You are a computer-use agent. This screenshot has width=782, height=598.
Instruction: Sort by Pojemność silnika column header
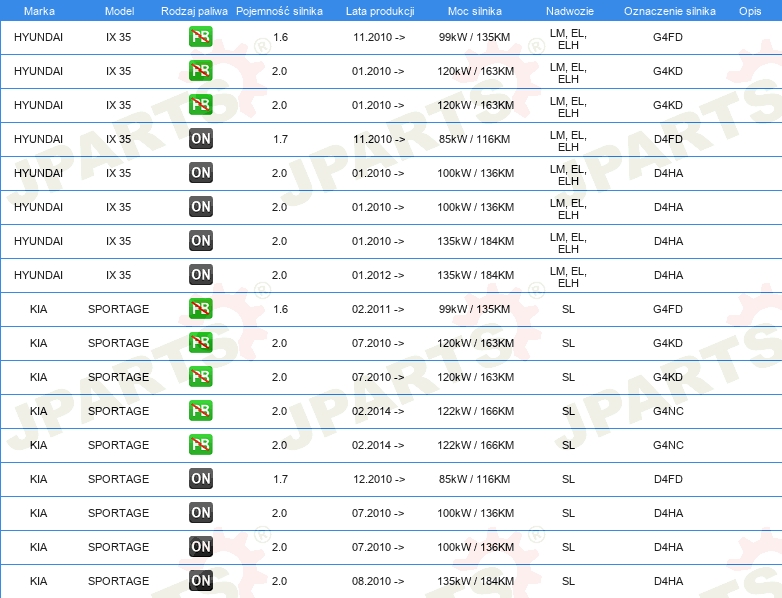[x=279, y=10]
